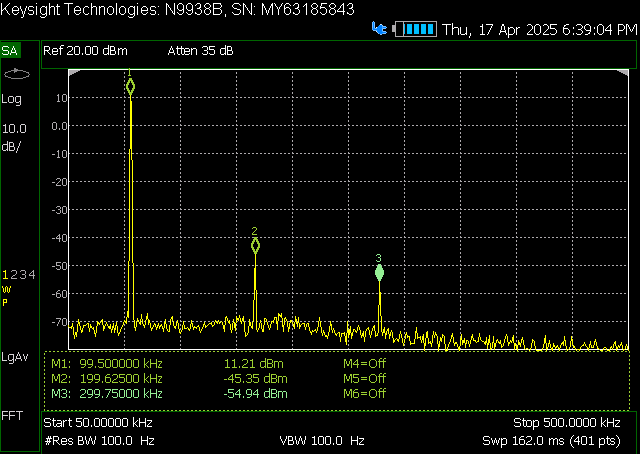
Task: Click the M5=Off marker entry
Action: tap(364, 378)
